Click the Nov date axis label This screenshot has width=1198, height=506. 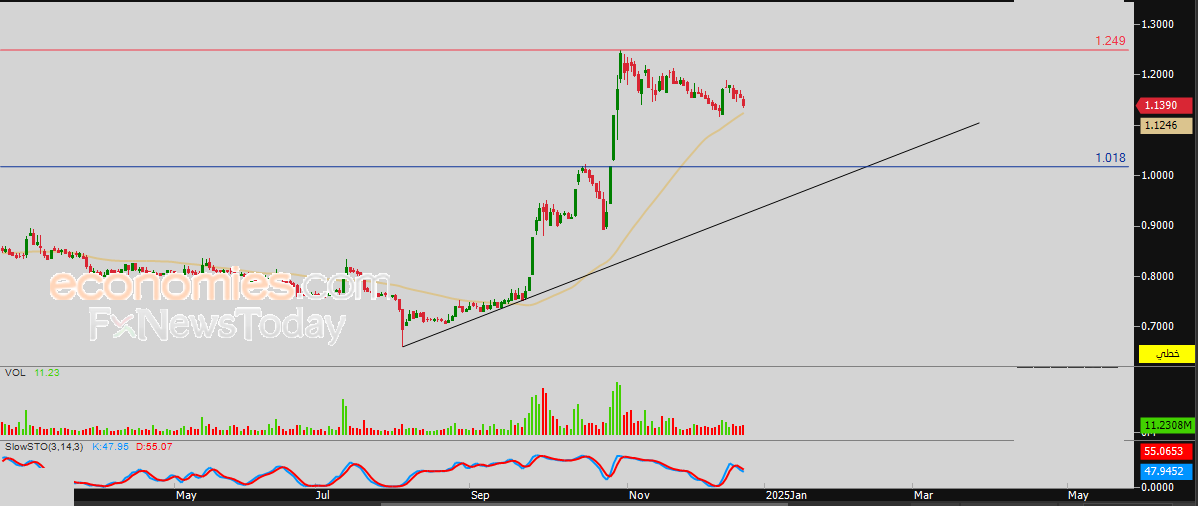[639, 496]
